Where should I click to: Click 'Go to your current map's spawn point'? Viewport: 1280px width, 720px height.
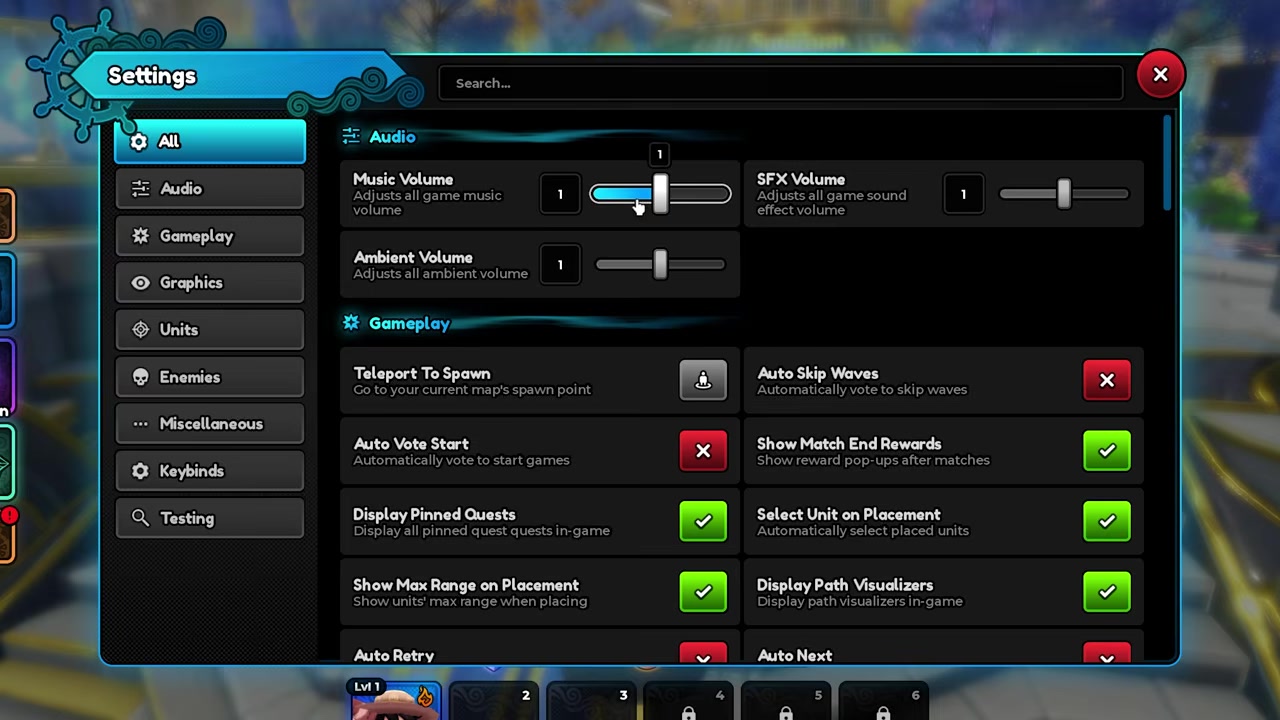coord(472,390)
